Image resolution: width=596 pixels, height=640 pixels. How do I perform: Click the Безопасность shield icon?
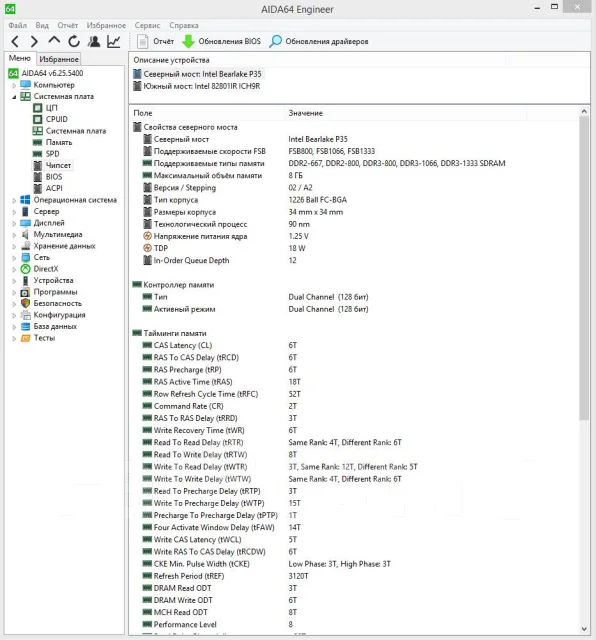[25, 303]
